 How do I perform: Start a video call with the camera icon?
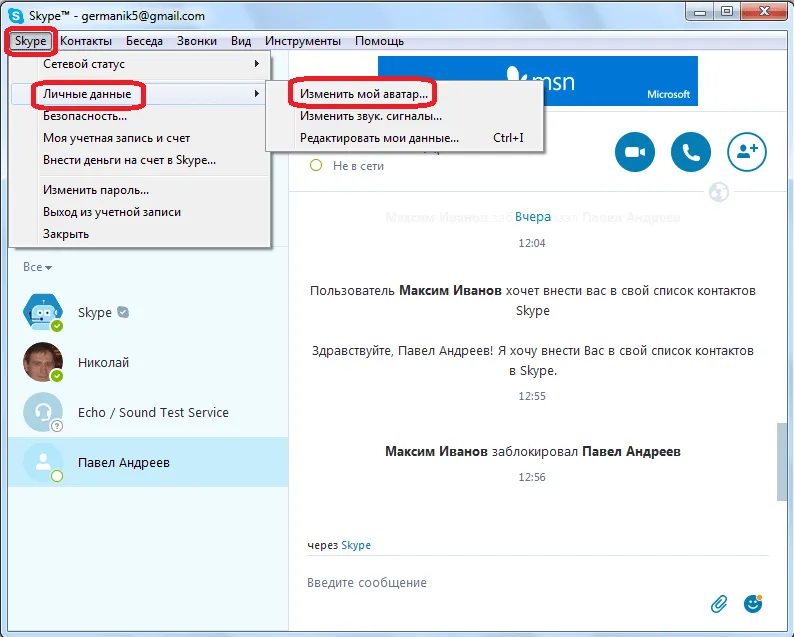tap(634, 152)
